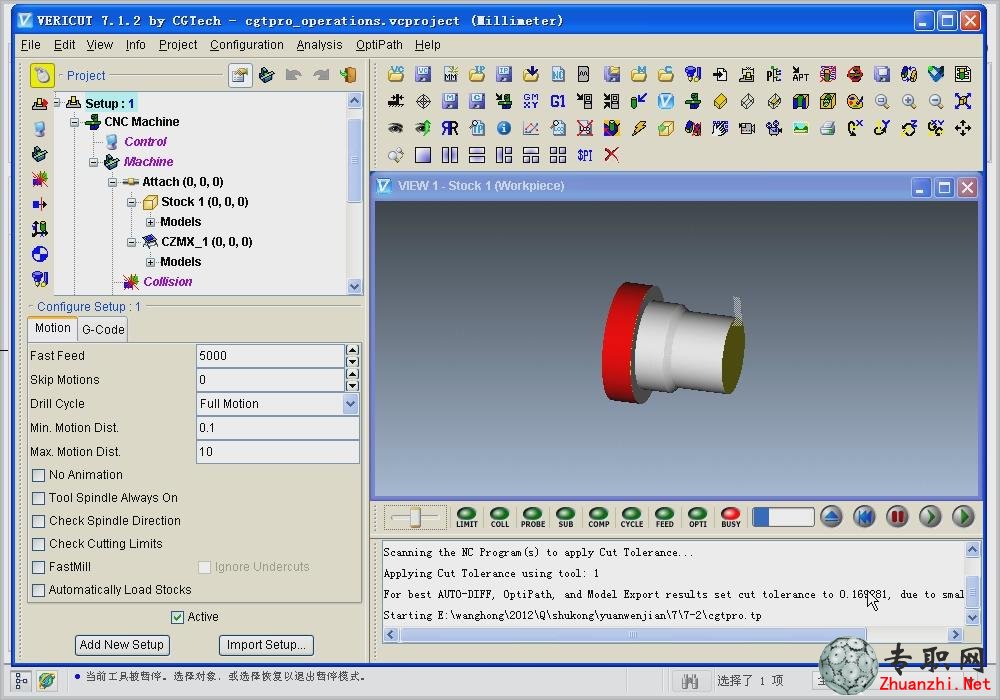This screenshot has height=700, width=1000.
Task: Open the Configuration menu
Action: click(247, 45)
